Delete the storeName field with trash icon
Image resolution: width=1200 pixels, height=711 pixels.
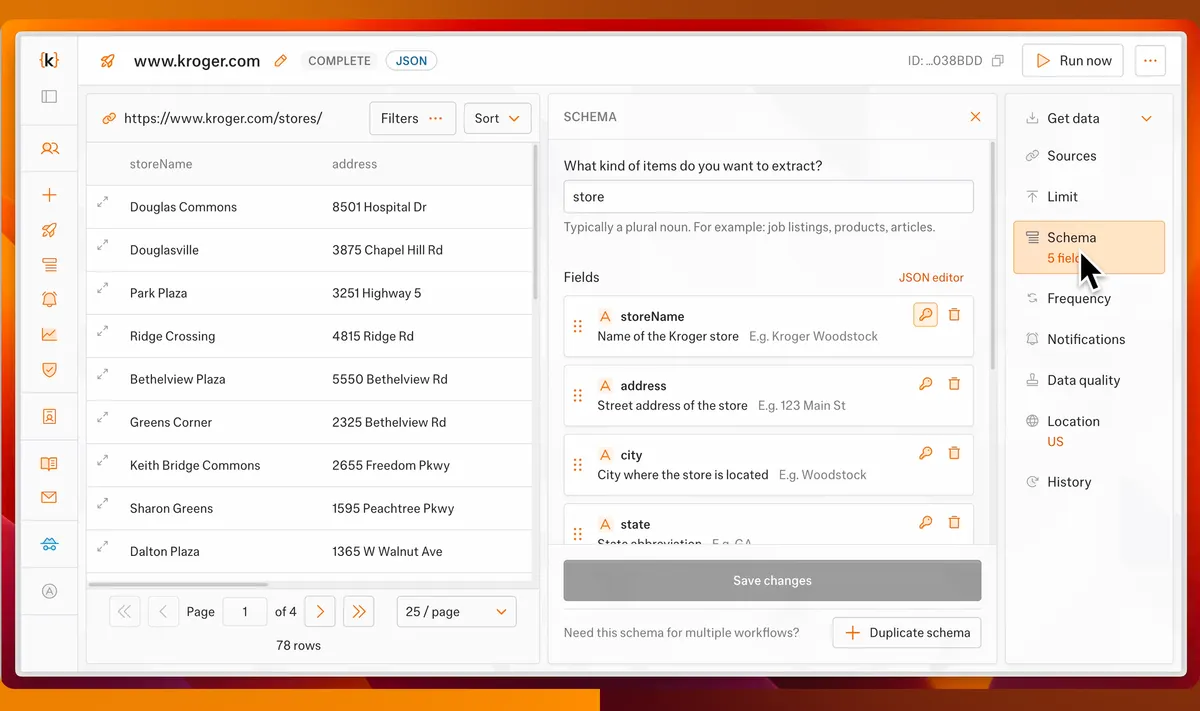click(x=954, y=315)
